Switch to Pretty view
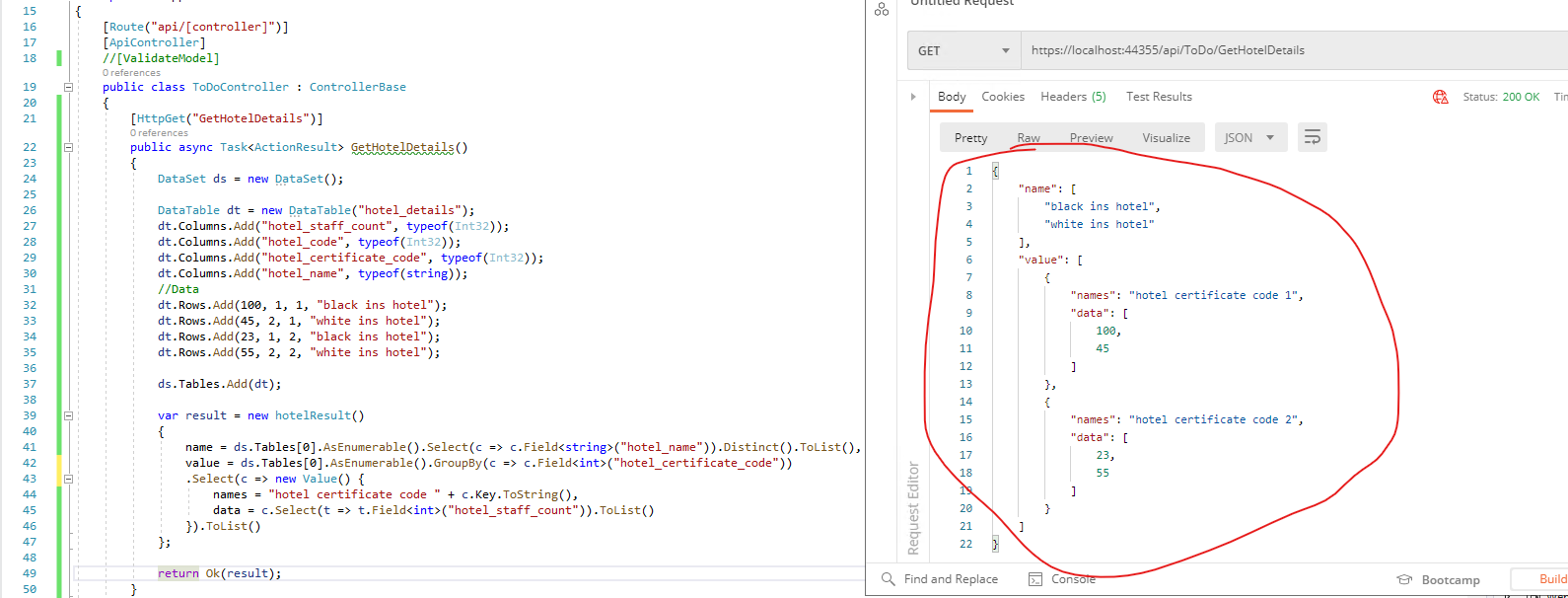The height and width of the screenshot is (598, 1568). pos(970,138)
